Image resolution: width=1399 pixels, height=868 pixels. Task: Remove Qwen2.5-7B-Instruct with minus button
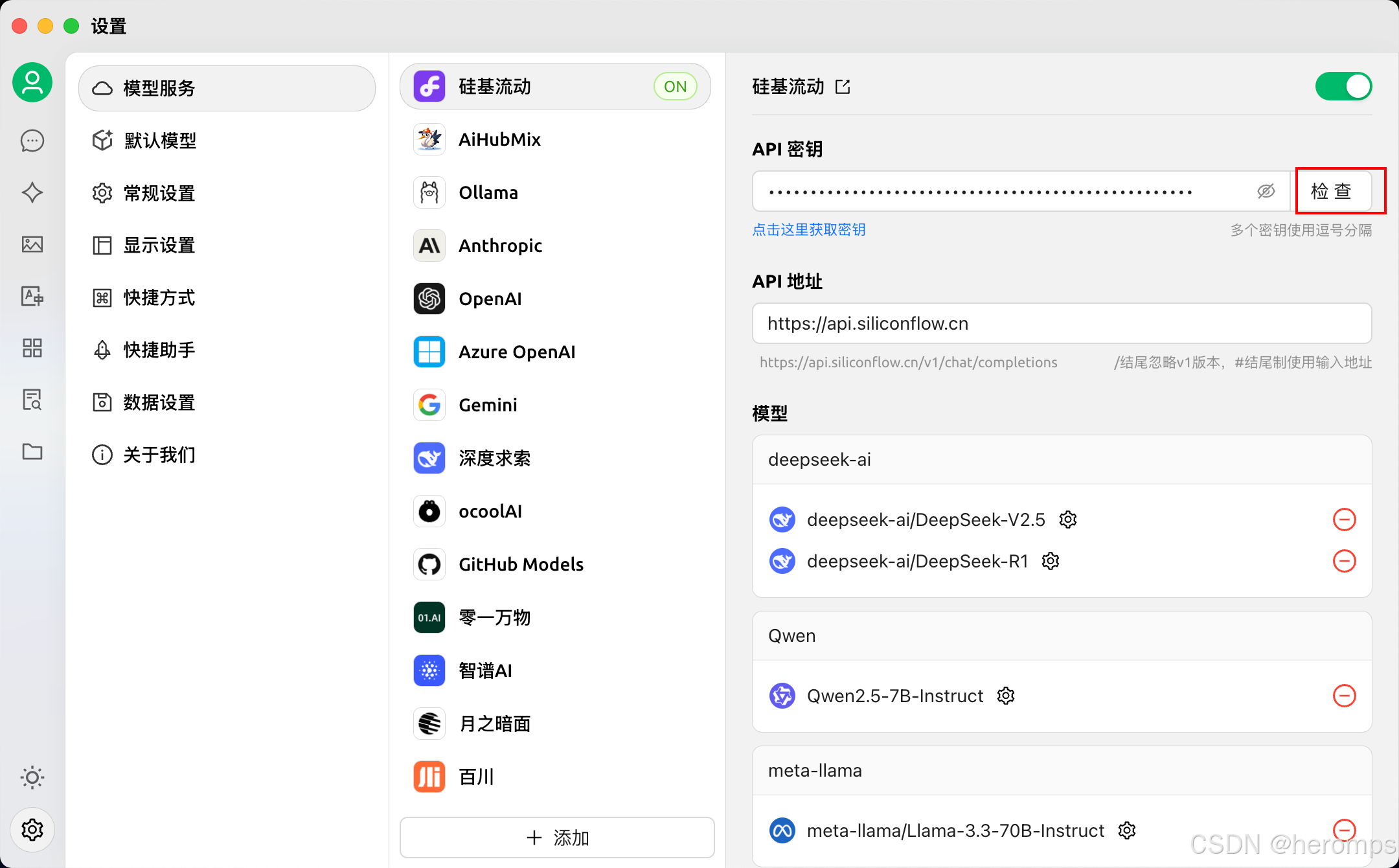(x=1344, y=696)
